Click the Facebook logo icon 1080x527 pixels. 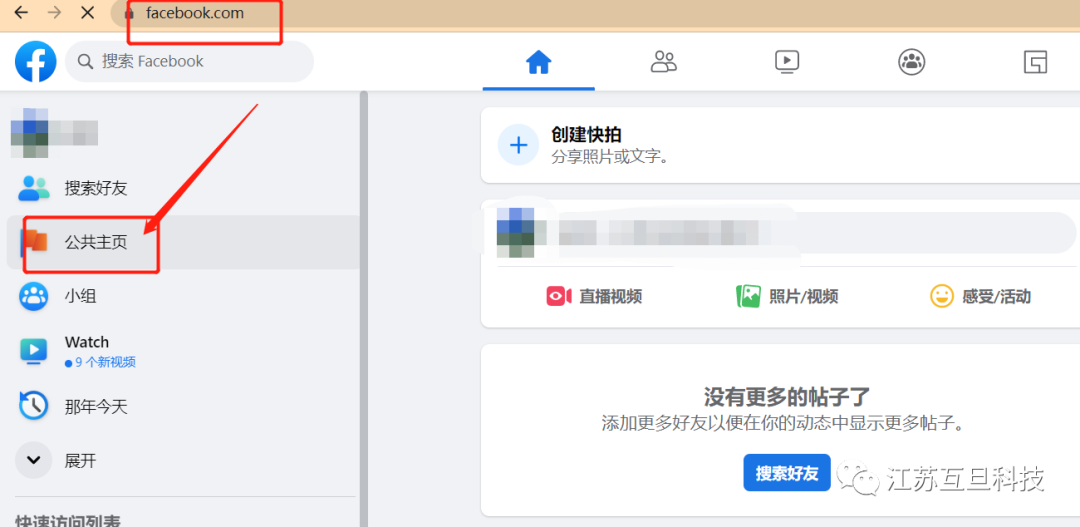tap(36, 62)
